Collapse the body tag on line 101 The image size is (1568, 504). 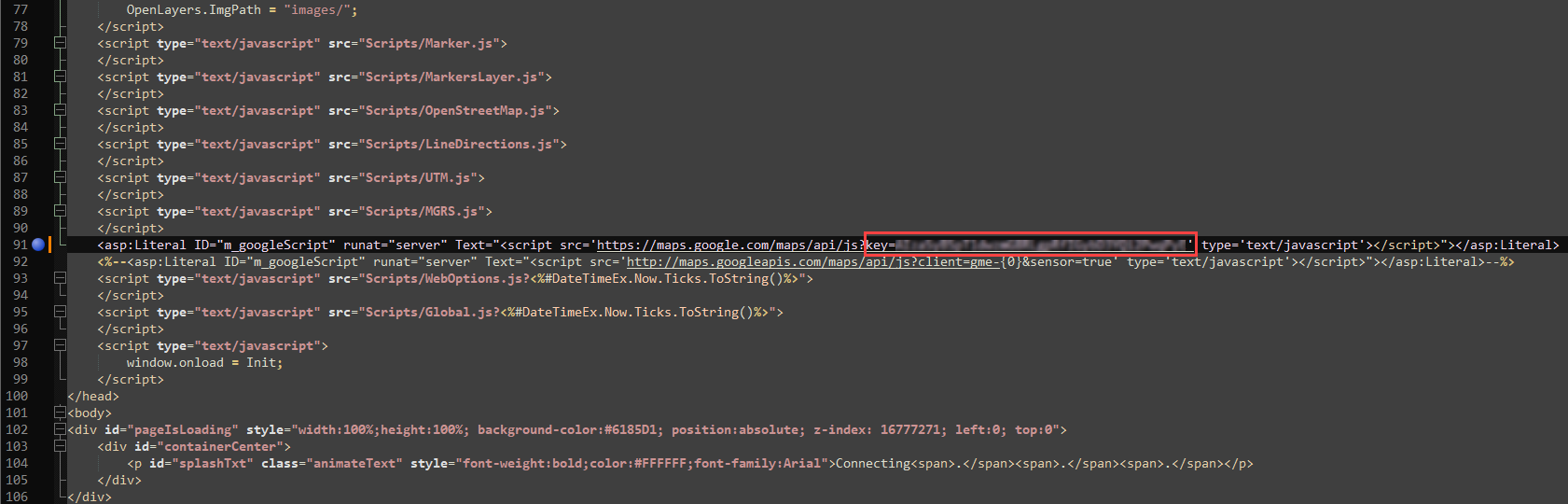coord(60,413)
